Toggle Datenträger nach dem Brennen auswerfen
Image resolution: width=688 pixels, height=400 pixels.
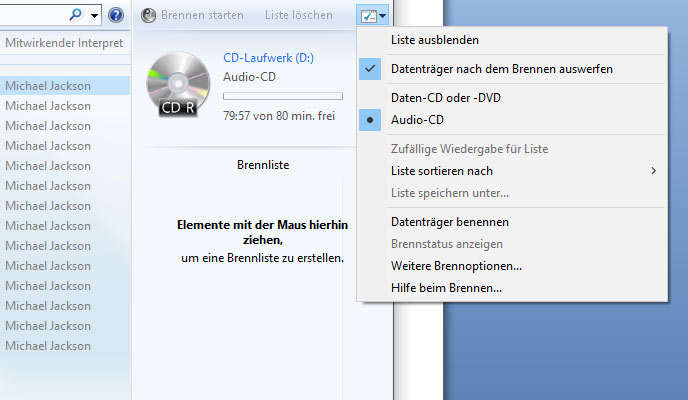(501, 69)
